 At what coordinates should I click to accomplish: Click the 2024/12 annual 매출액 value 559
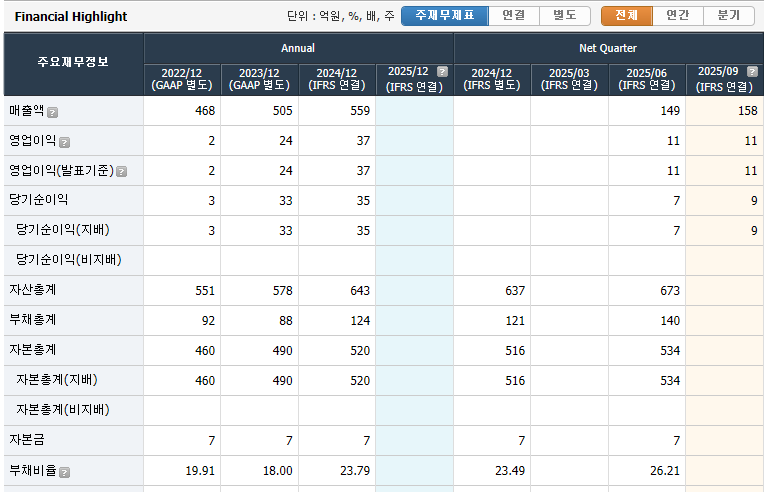point(358,111)
